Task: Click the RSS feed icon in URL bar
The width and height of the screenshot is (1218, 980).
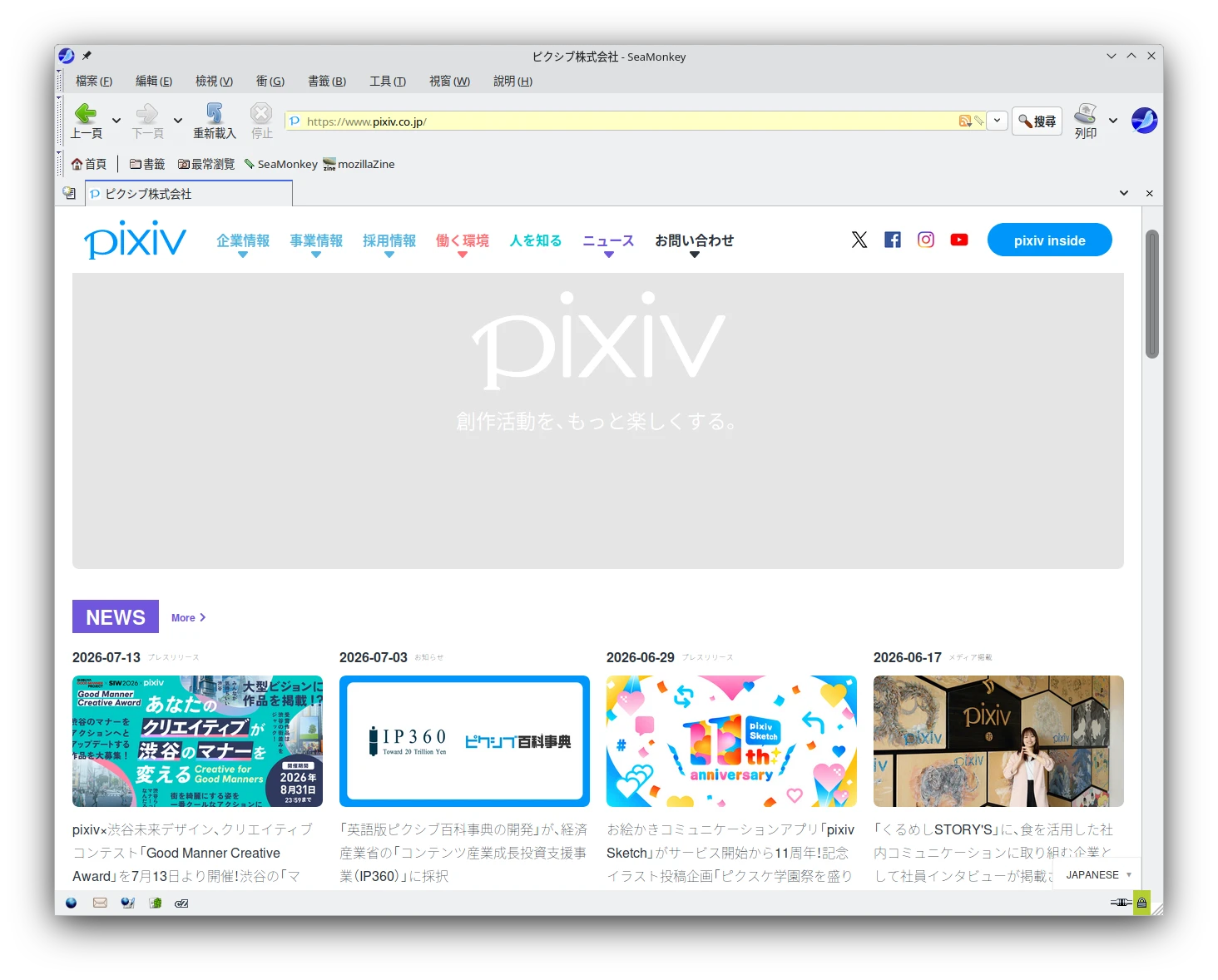Action: pyautogui.click(x=964, y=121)
